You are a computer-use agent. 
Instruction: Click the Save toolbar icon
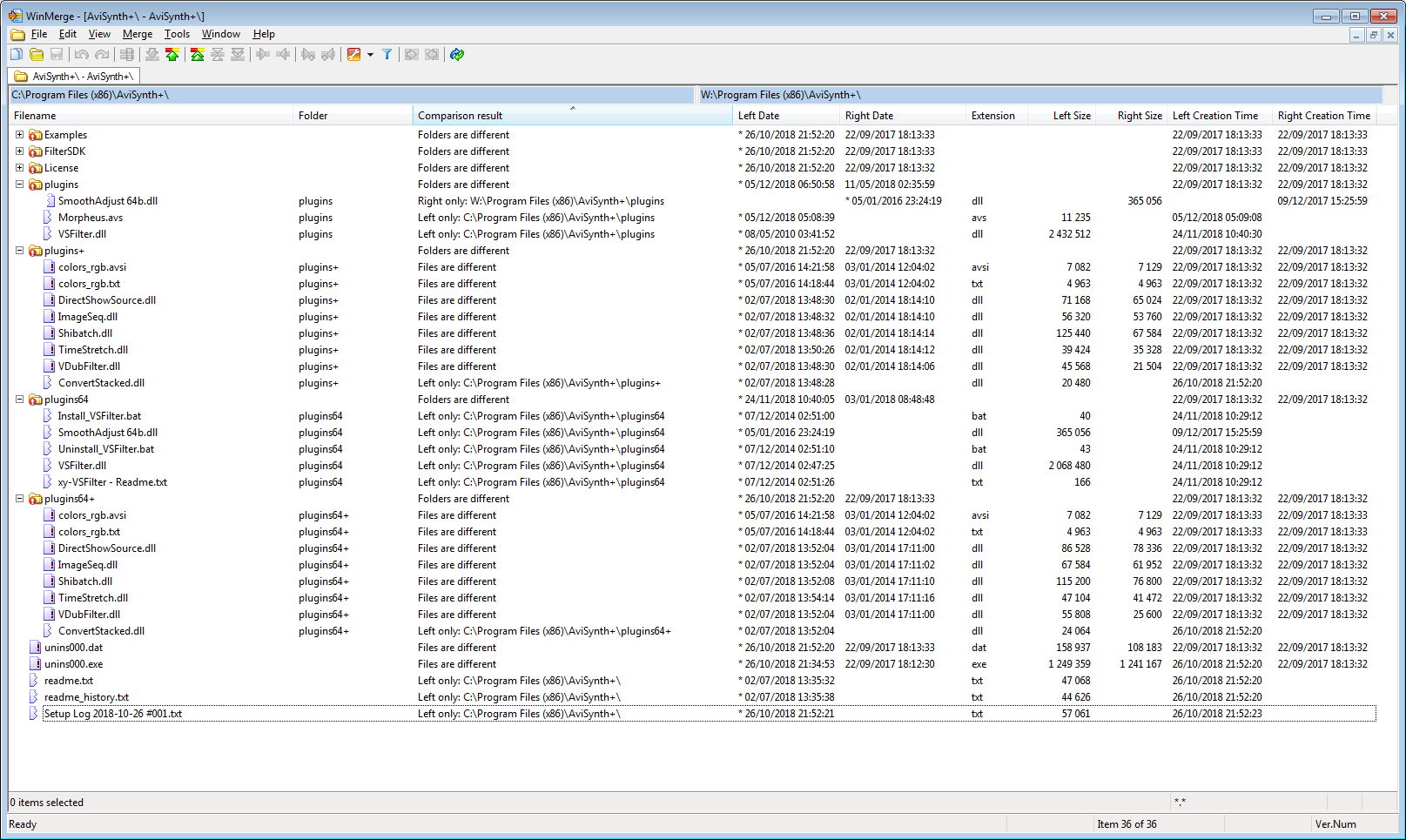(57, 55)
